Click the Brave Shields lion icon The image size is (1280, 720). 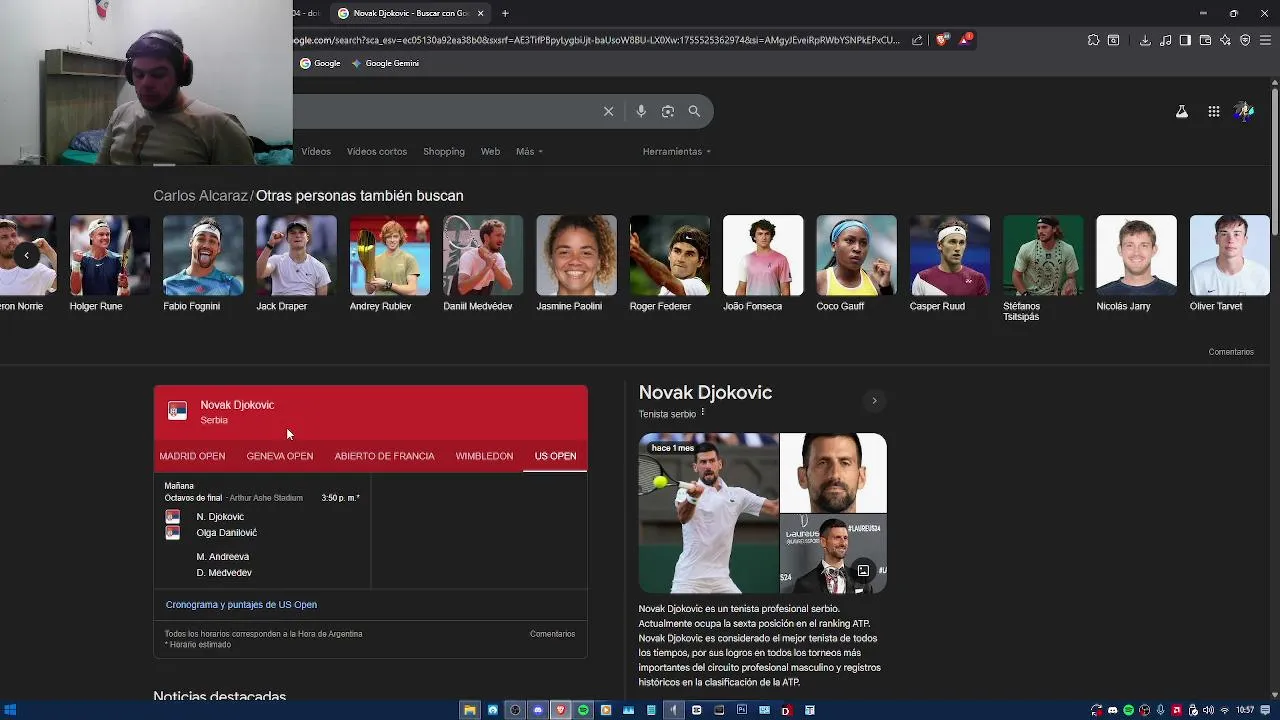coord(942,40)
